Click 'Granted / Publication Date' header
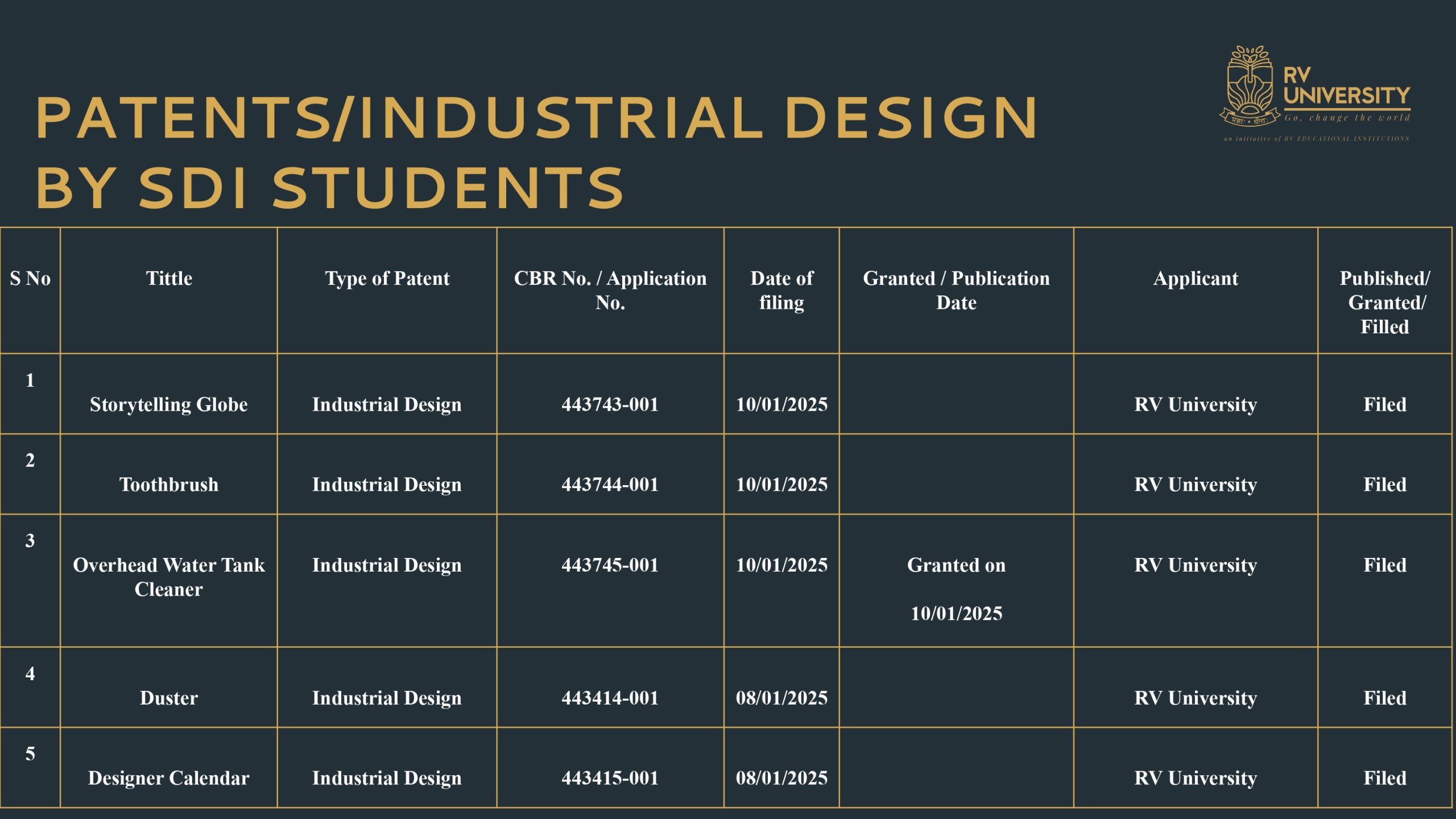 (956, 290)
